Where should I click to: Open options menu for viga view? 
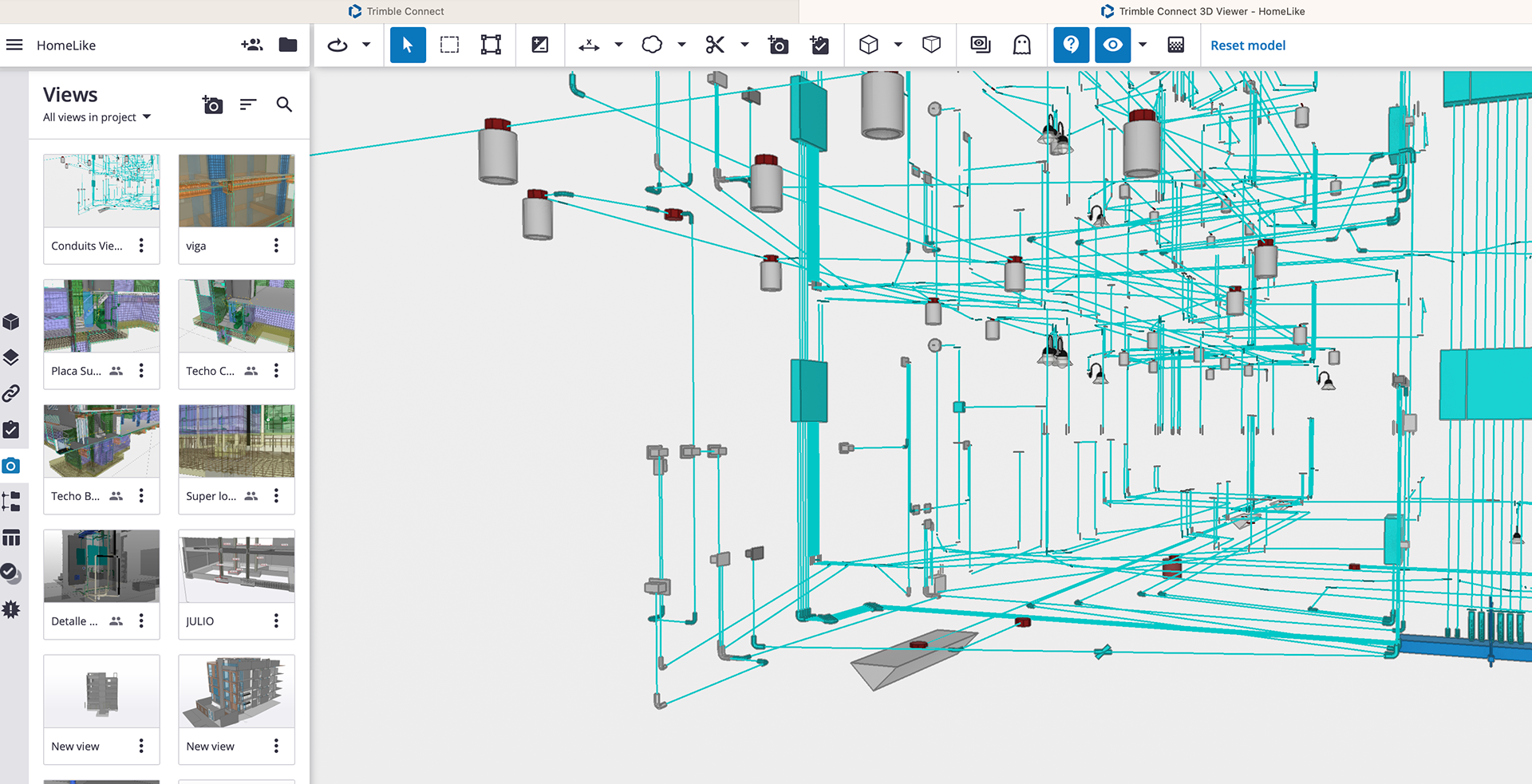(x=276, y=246)
